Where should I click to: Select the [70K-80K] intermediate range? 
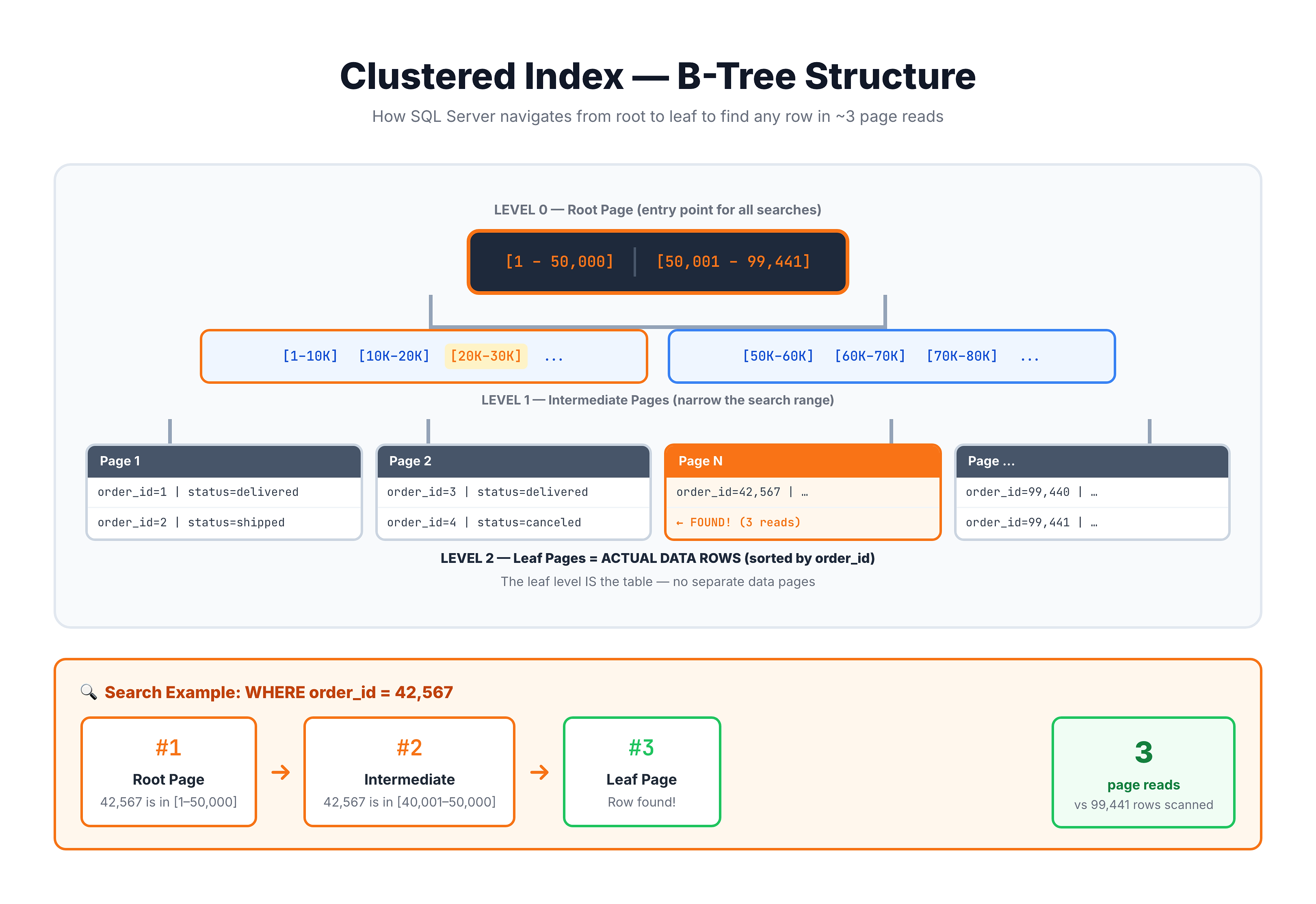(961, 356)
